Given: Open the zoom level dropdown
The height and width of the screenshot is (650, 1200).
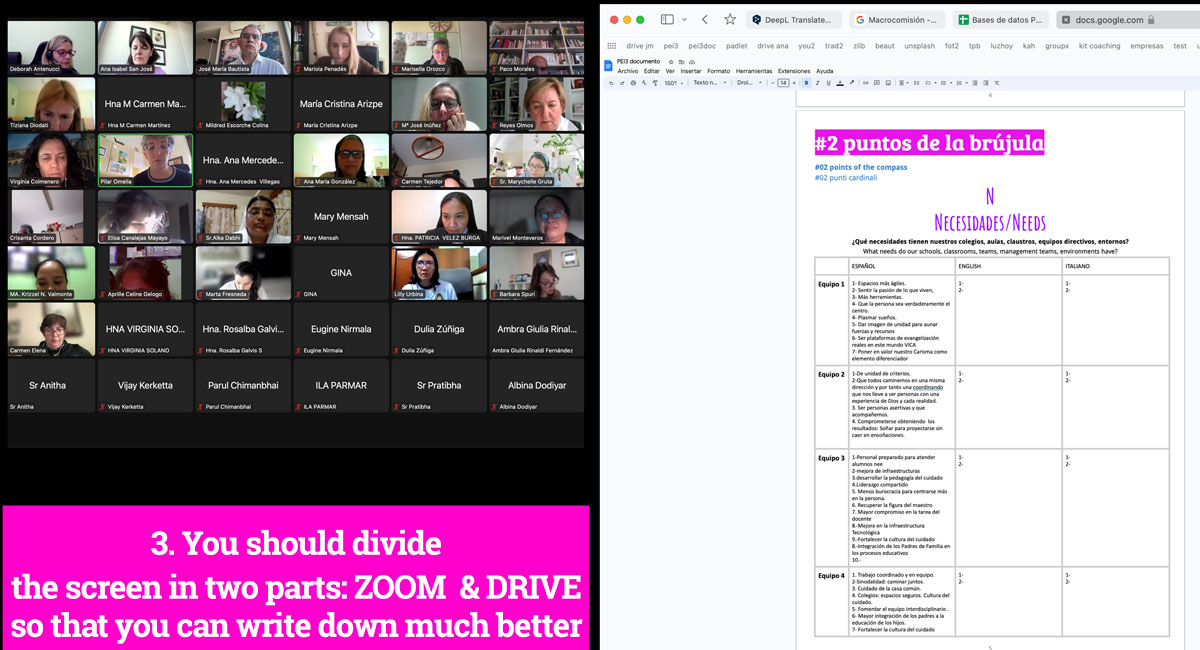Looking at the screenshot, I should 674,83.
